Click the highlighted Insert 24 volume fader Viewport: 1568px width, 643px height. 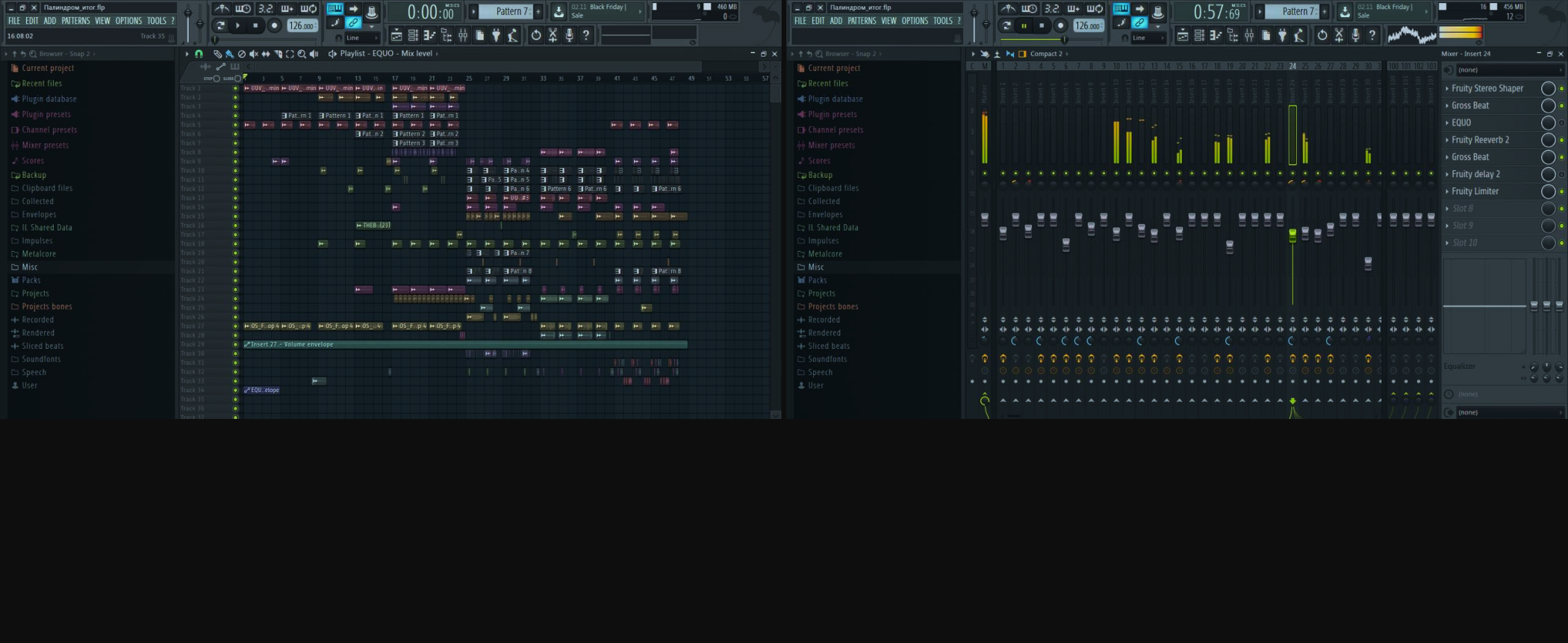(x=1292, y=235)
